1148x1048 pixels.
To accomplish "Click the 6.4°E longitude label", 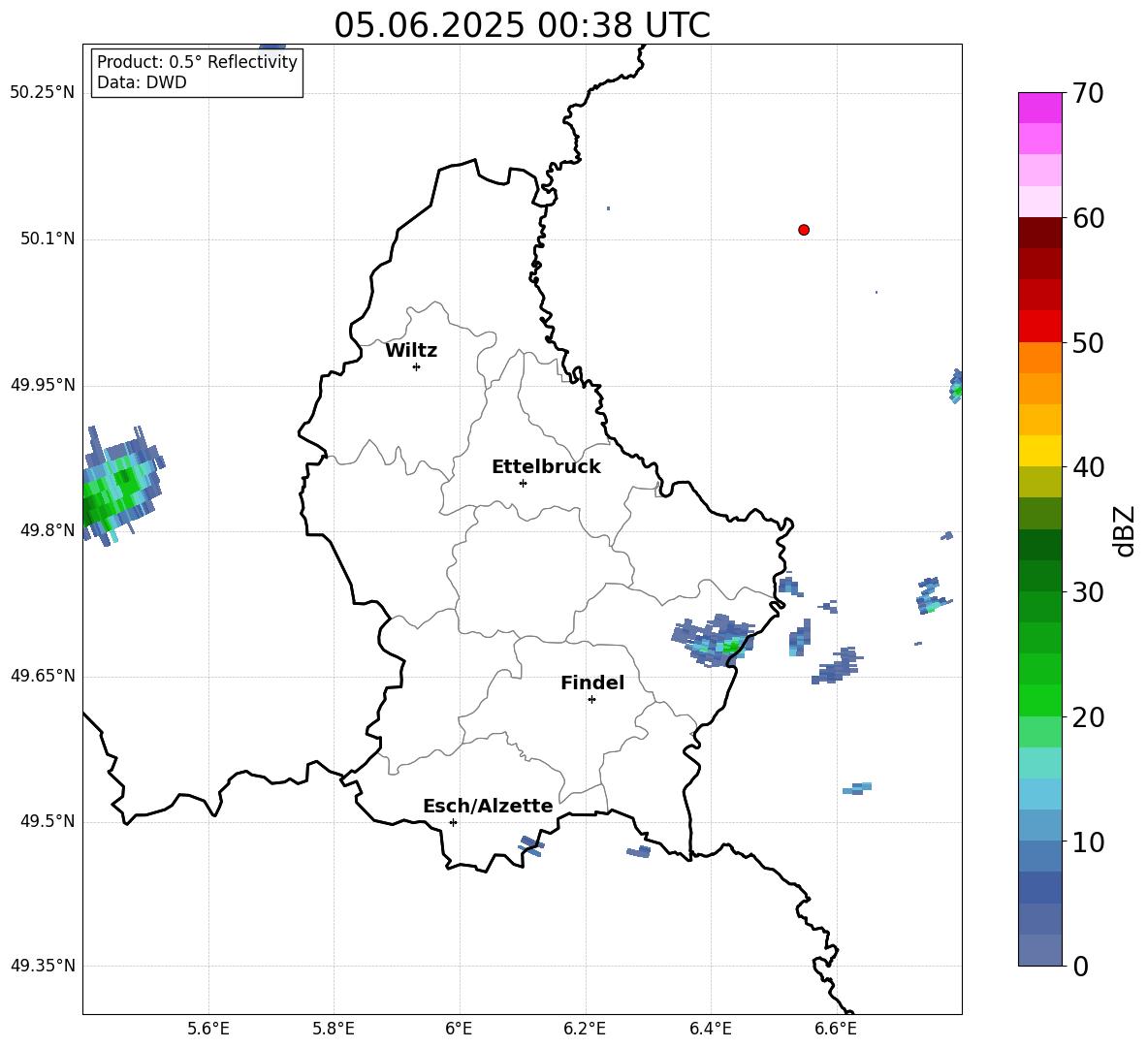I will click(x=710, y=1029).
